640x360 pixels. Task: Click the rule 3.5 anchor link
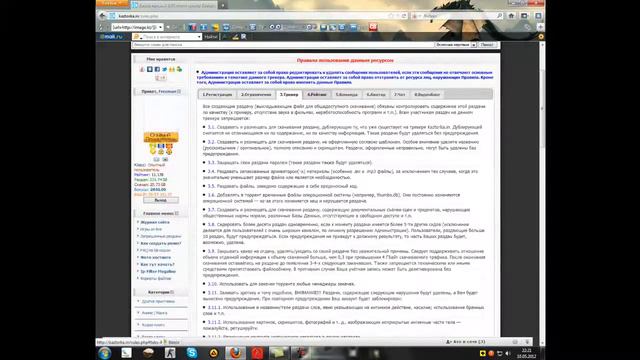[211, 186]
